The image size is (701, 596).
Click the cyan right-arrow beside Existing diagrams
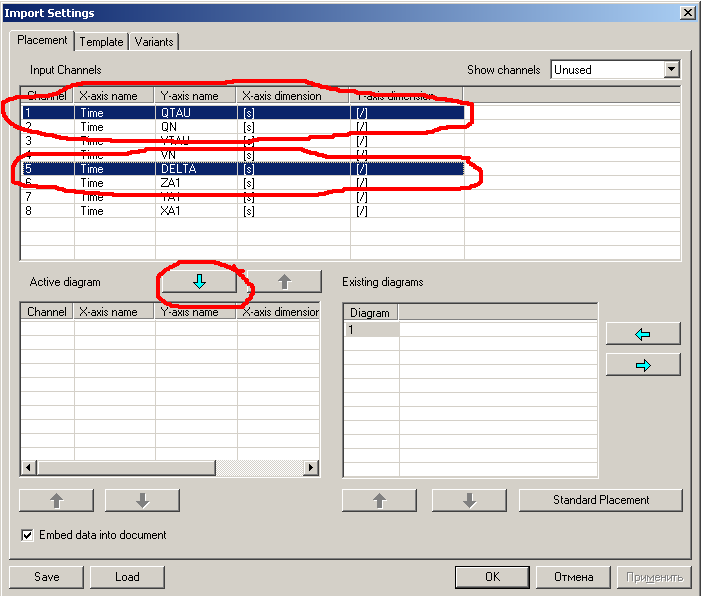642,365
